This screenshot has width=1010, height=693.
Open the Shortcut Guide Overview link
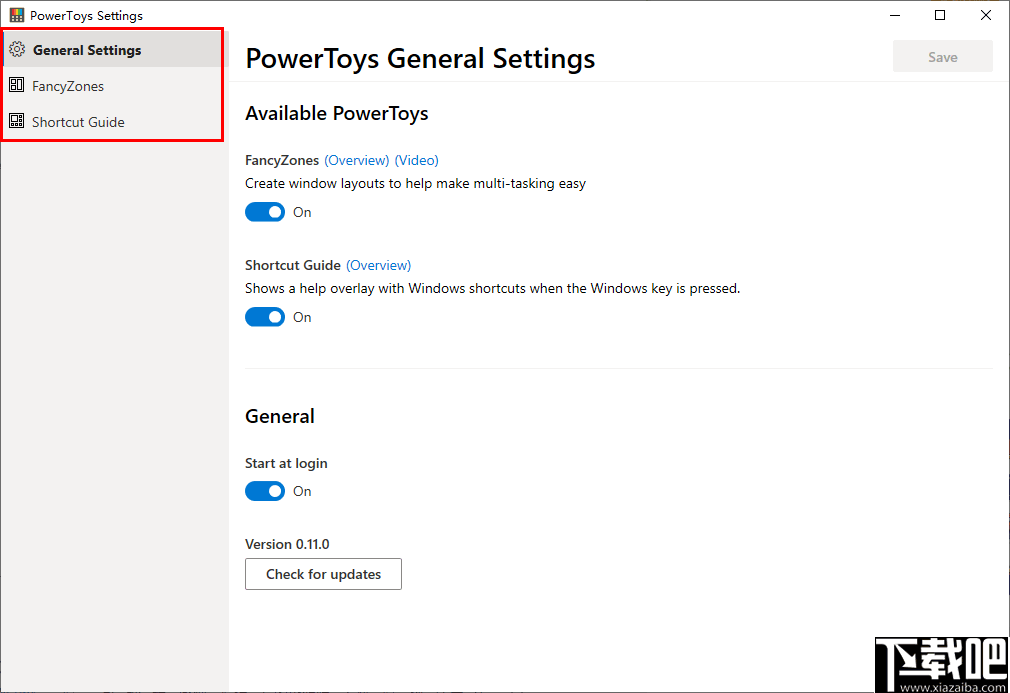(x=378, y=264)
